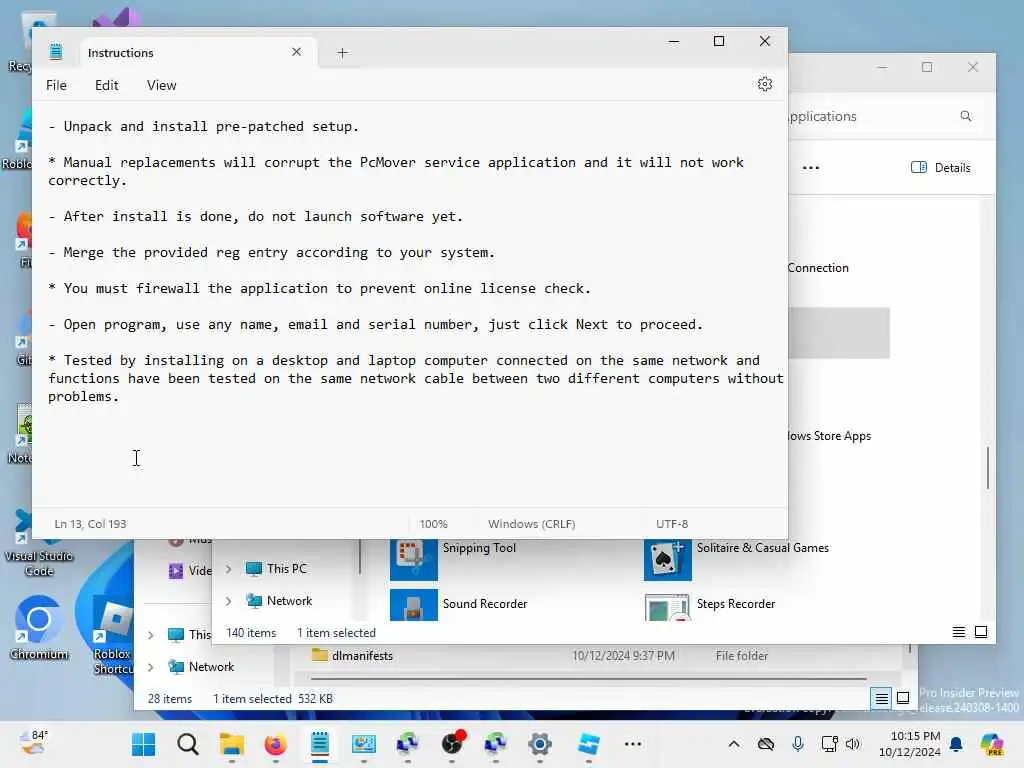Switch Applications window to details list view
The image size is (1024, 768).
(959, 632)
